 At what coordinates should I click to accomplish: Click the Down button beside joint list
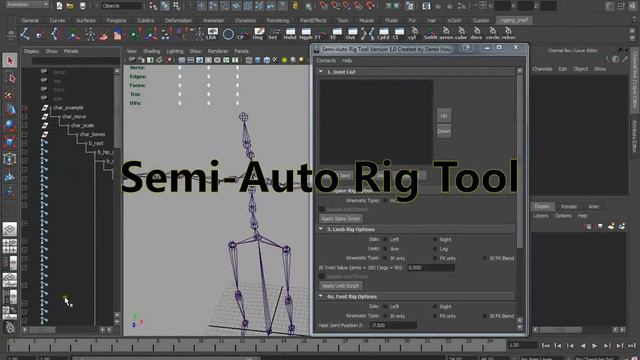pyautogui.click(x=444, y=131)
